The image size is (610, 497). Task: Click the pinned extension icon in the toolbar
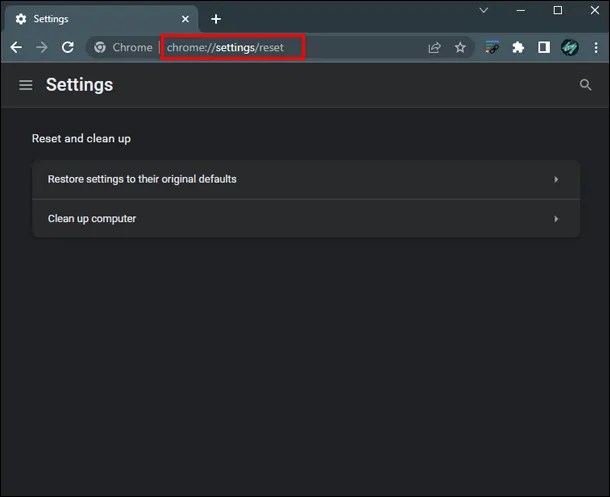click(x=492, y=47)
